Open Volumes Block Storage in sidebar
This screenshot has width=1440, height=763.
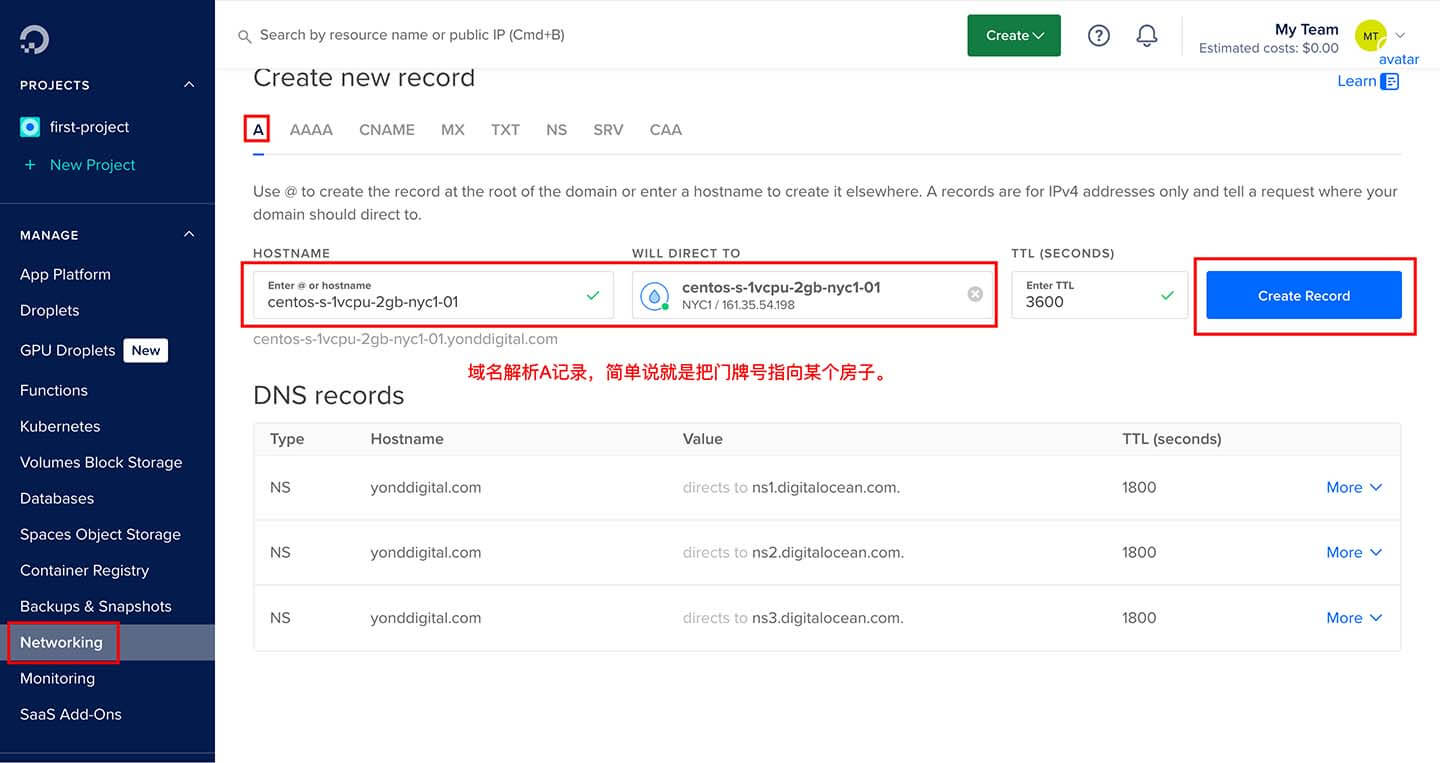[x=101, y=462]
